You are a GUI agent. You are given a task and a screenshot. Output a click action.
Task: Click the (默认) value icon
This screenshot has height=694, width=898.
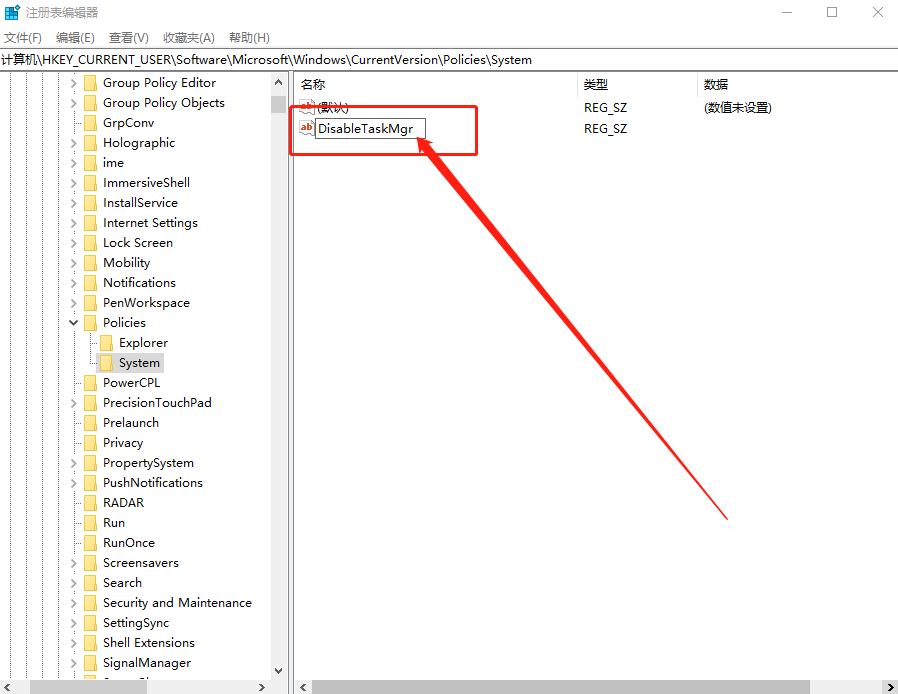pos(307,107)
